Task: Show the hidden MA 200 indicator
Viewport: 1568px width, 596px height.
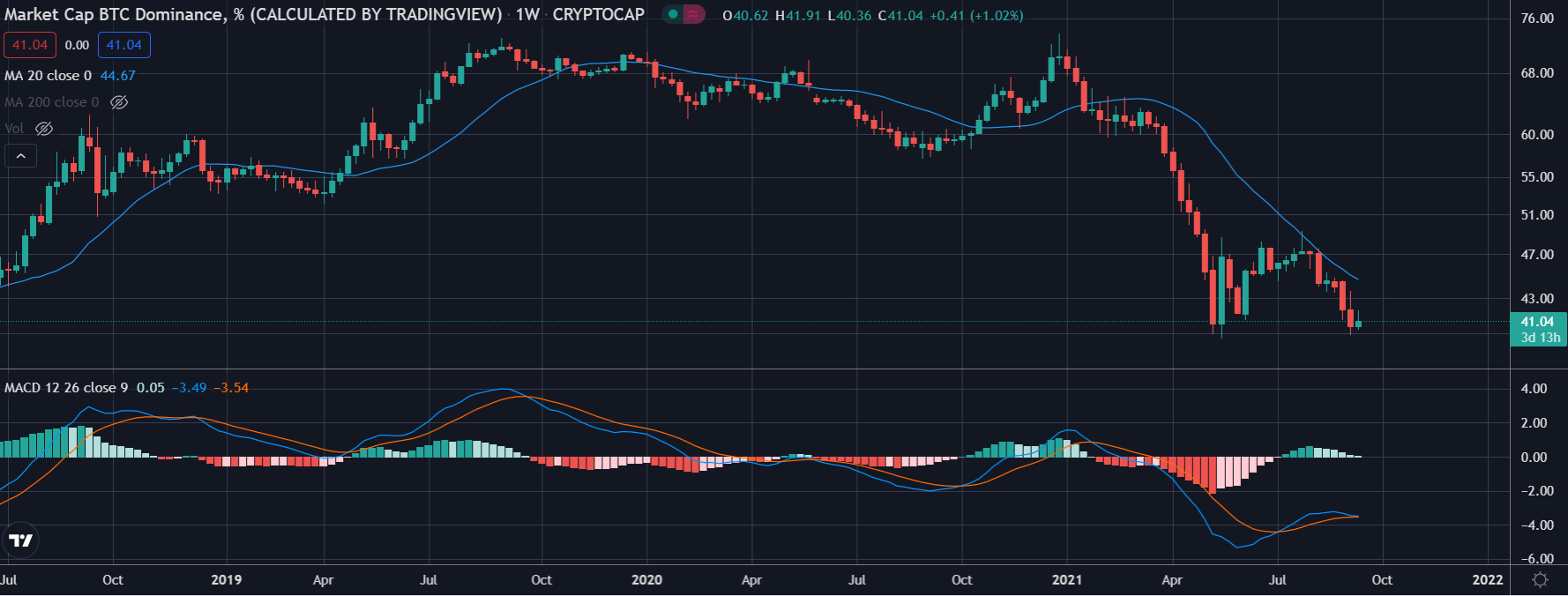Action: 119,102
